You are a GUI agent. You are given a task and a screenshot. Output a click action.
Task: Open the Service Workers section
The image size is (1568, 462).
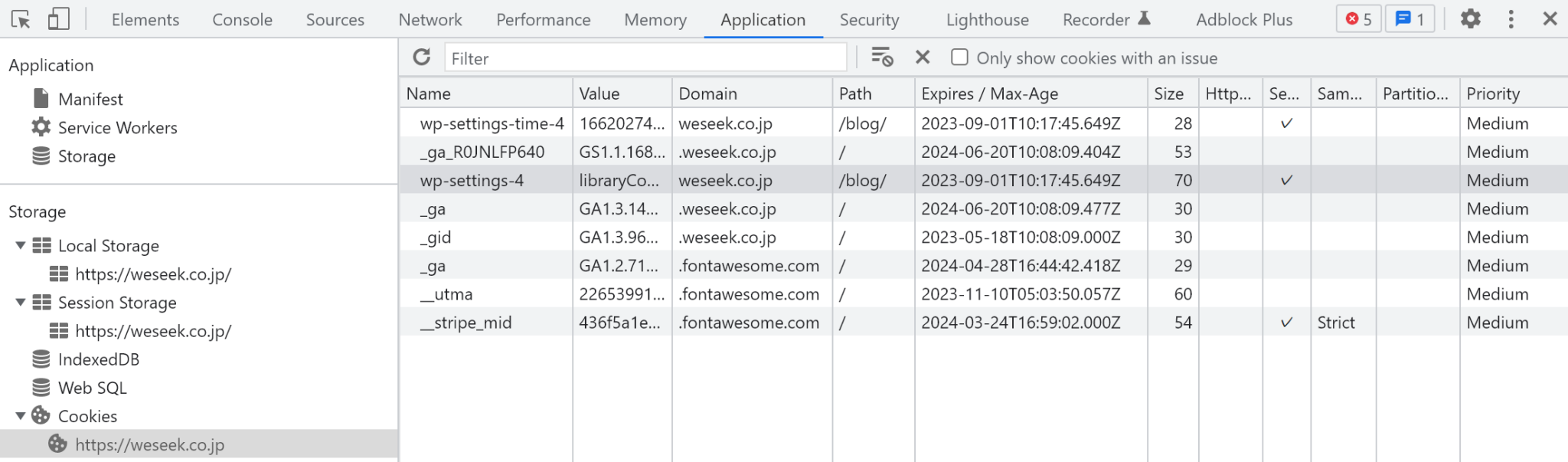[x=117, y=128]
